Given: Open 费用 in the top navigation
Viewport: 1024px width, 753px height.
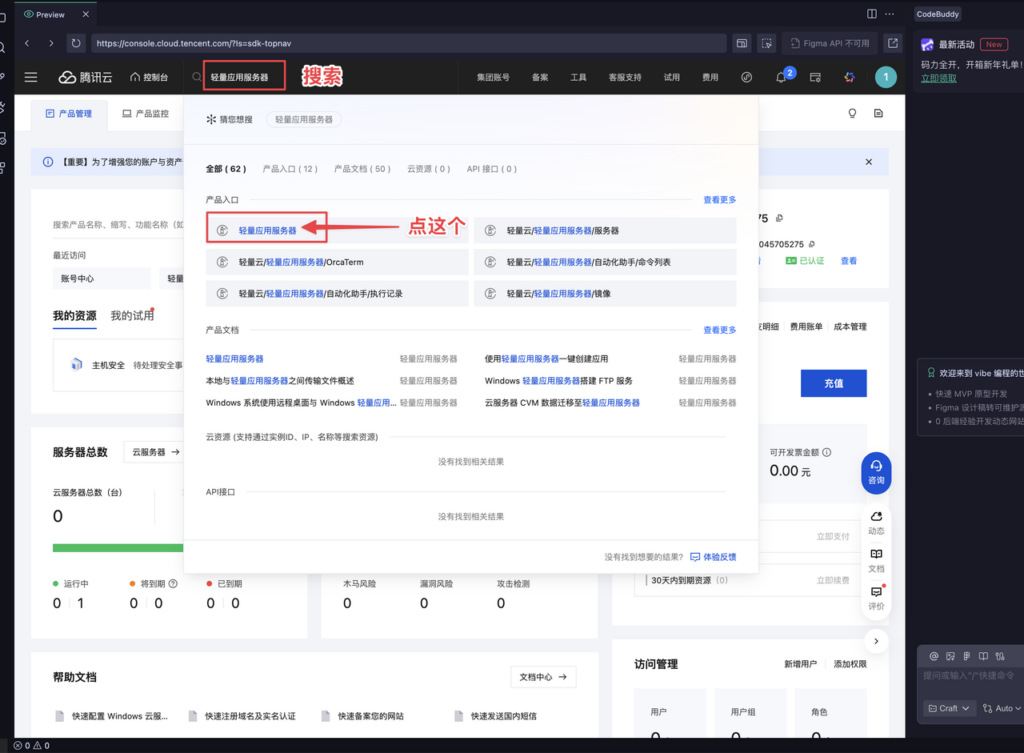Looking at the screenshot, I should (710, 77).
